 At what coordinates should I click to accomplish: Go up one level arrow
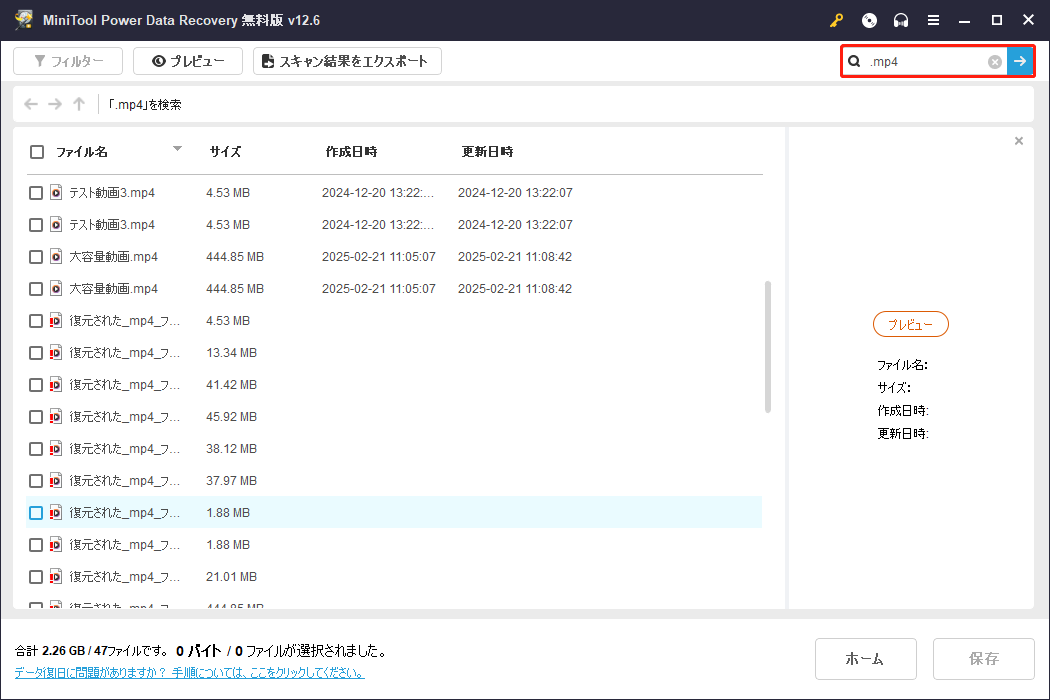coord(79,104)
